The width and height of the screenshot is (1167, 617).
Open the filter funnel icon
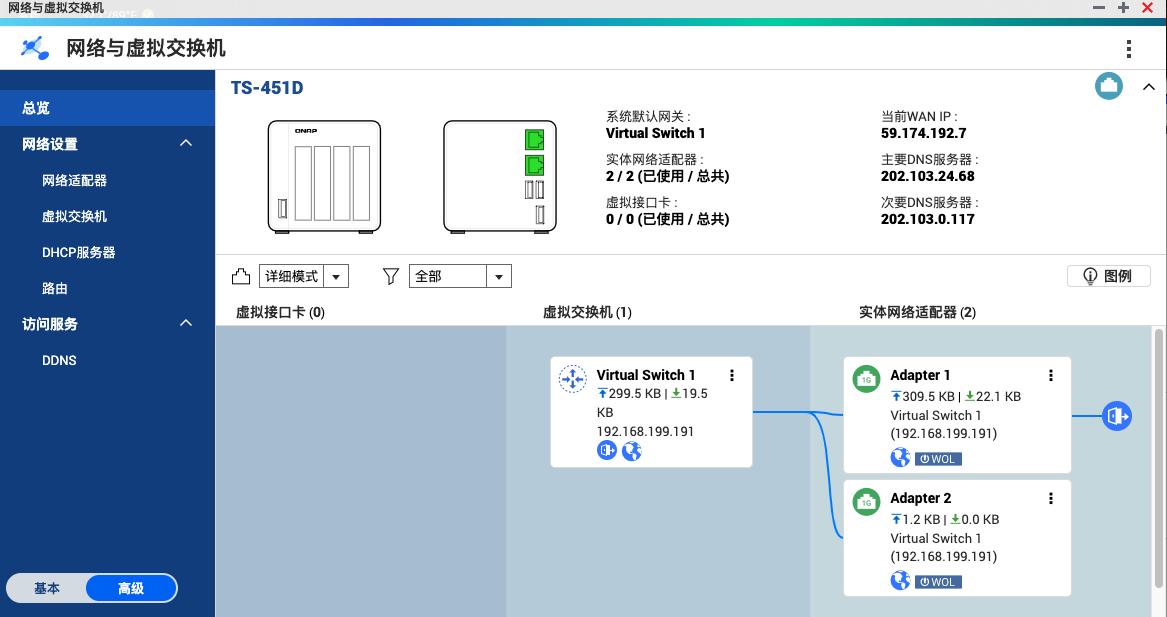(390, 276)
